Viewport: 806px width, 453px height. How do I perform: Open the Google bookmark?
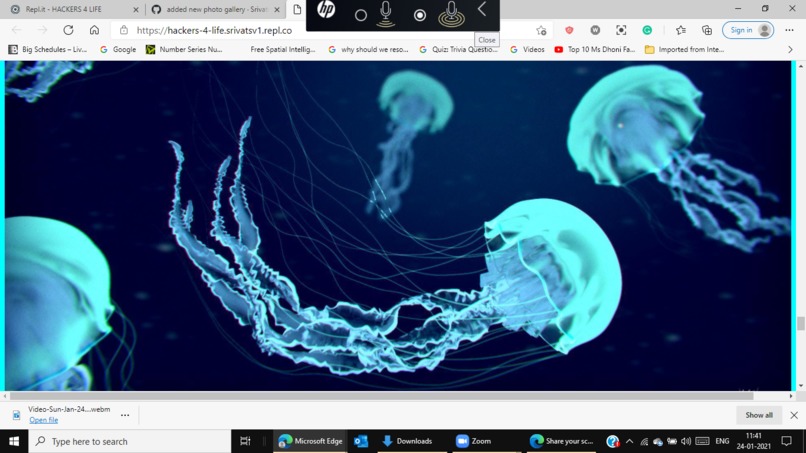[x=118, y=49]
